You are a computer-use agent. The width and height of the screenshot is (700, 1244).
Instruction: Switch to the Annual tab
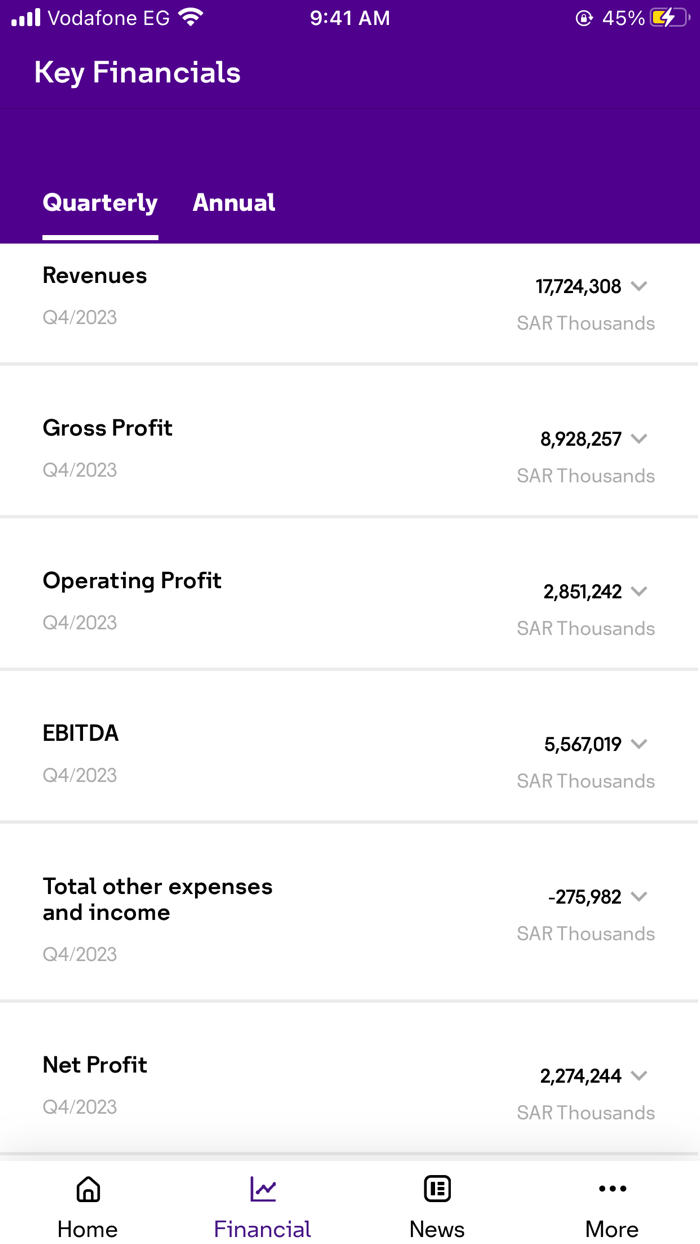click(x=234, y=202)
